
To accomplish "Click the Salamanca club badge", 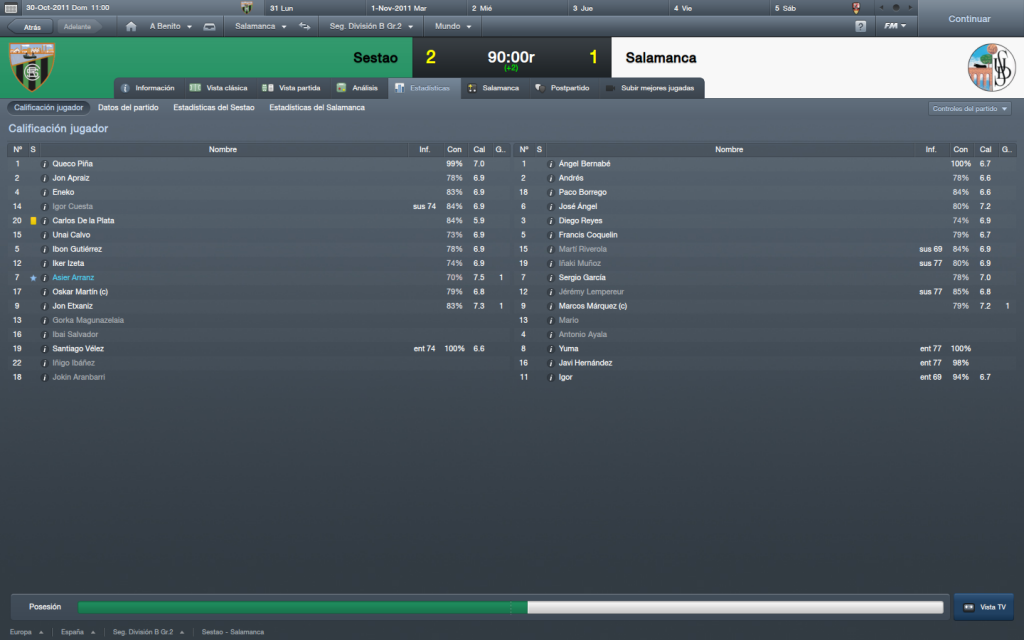I will [991, 67].
